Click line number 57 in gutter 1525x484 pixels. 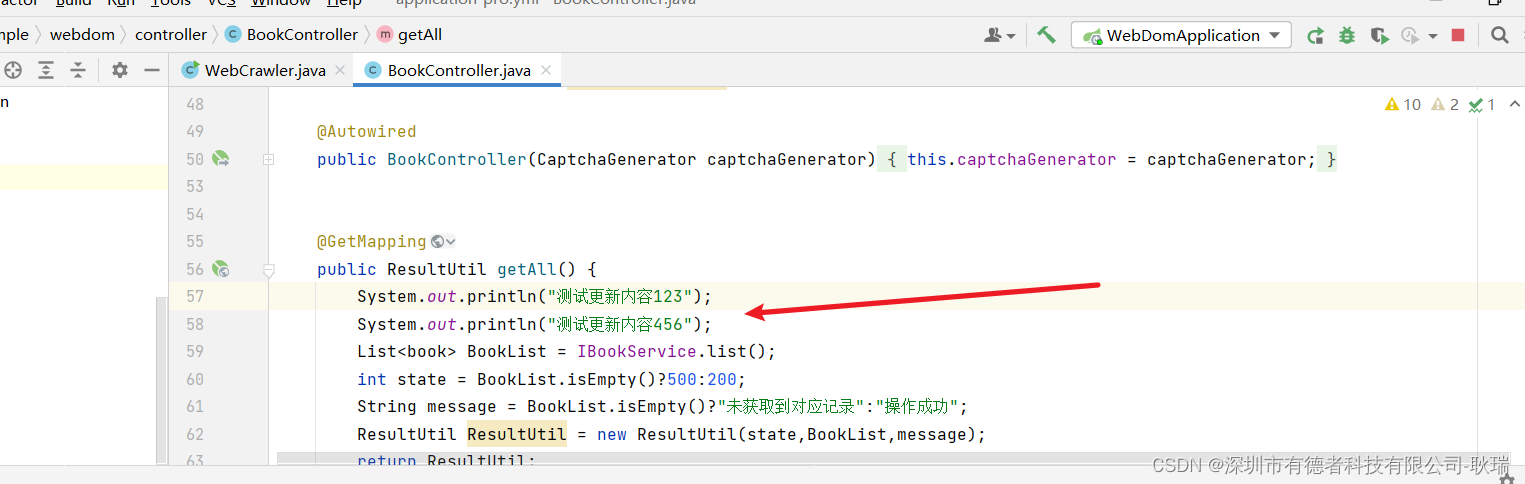(x=194, y=296)
